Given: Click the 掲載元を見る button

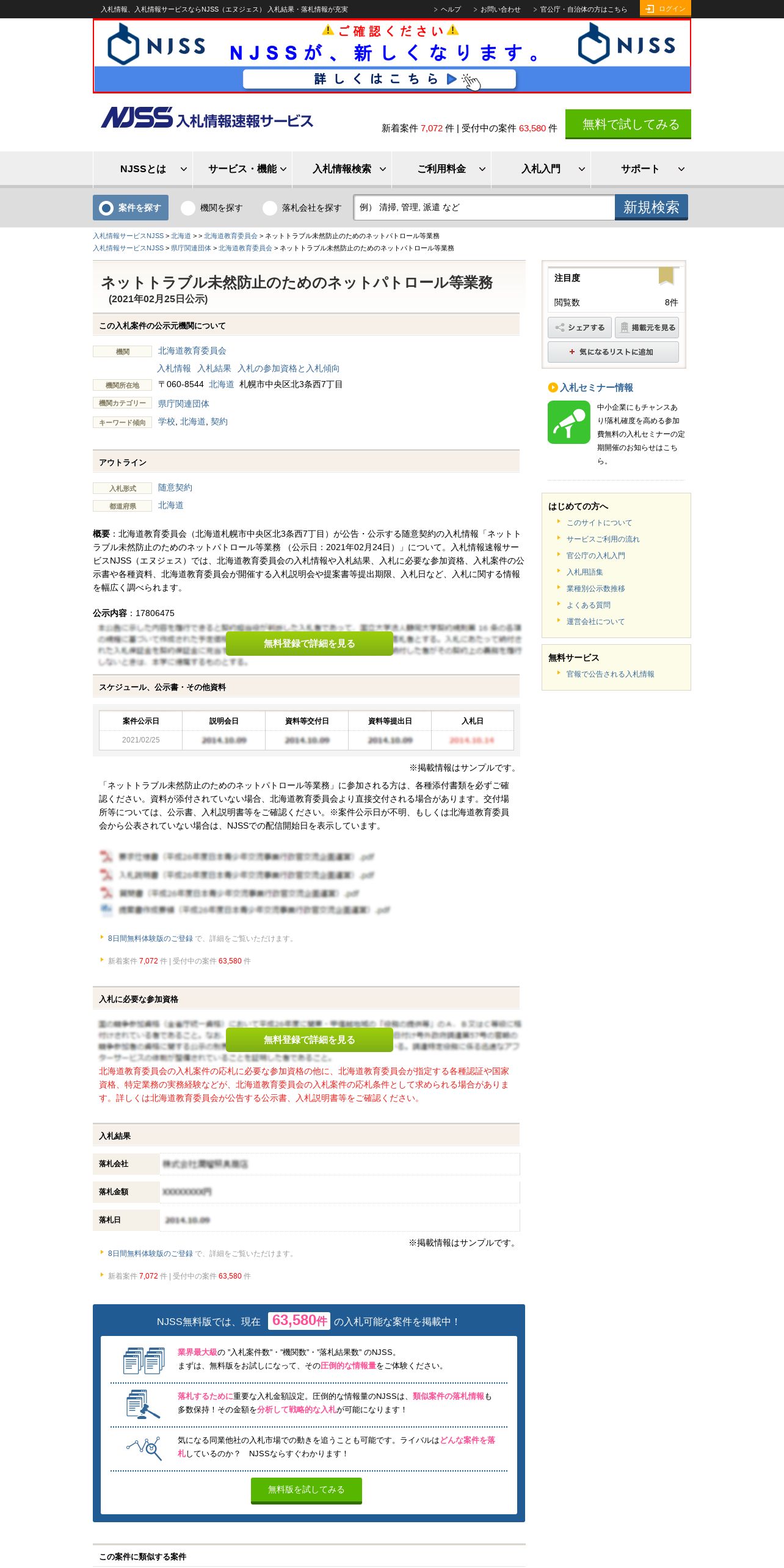Looking at the screenshot, I should pyautogui.click(x=647, y=328).
